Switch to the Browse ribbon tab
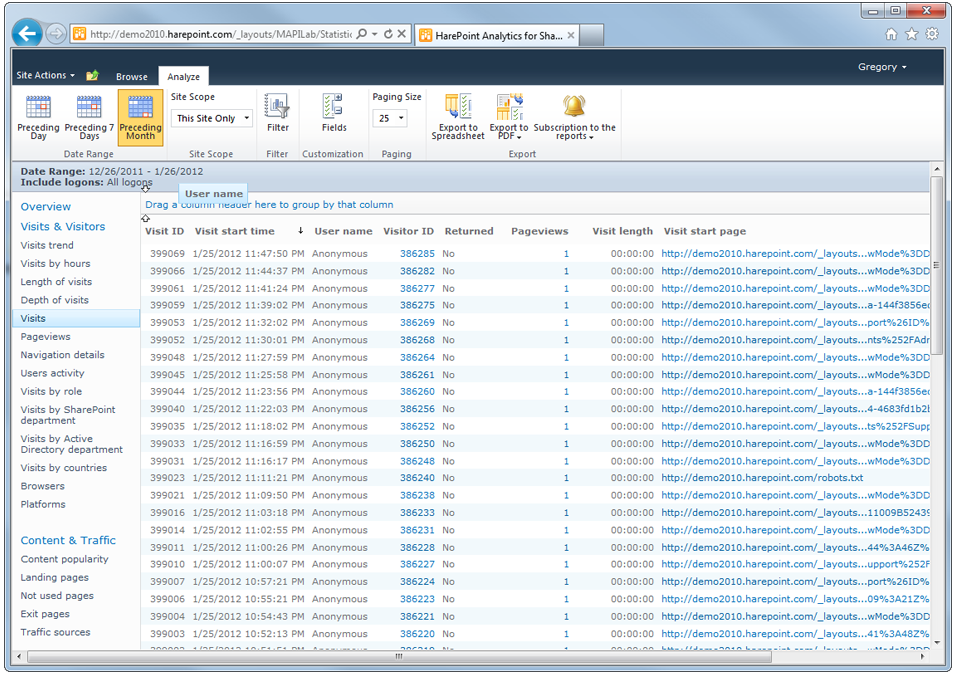Screen dimensions: 960x674 [x=131, y=77]
